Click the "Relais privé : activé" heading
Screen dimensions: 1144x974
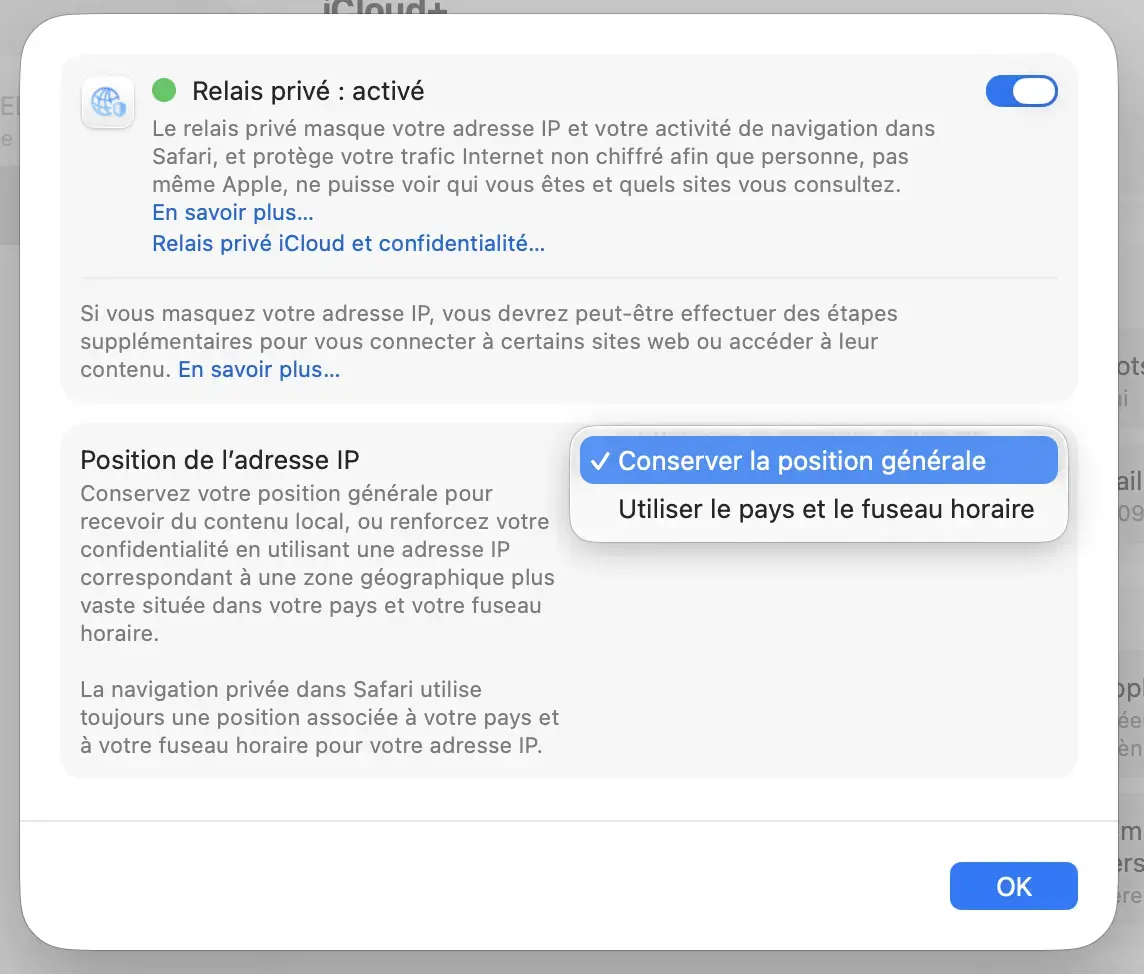coord(308,91)
